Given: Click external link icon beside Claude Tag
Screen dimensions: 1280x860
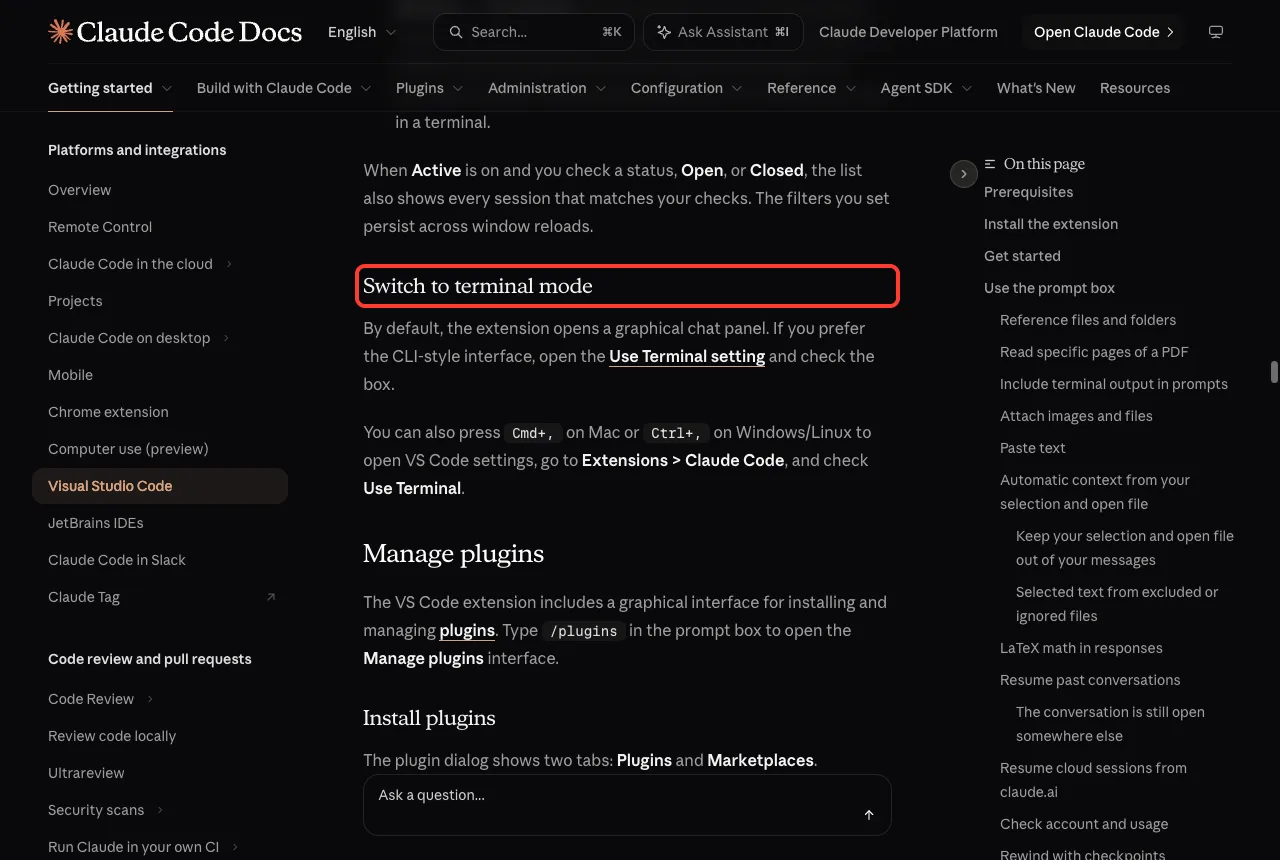Looking at the screenshot, I should point(271,597).
